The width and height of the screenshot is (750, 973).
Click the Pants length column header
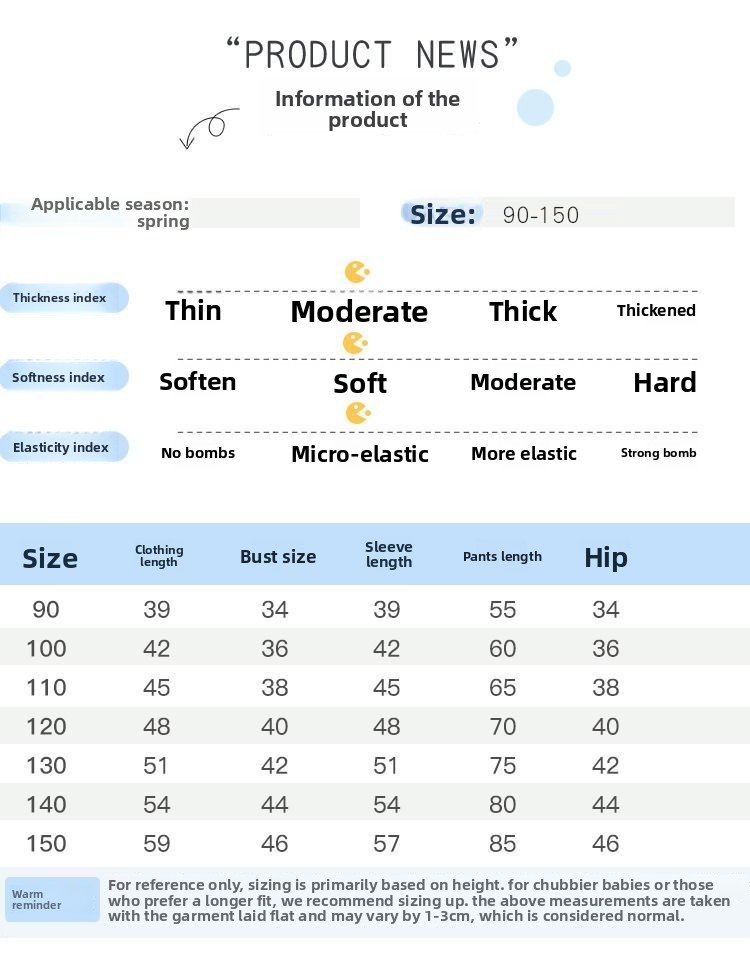pyautogui.click(x=502, y=557)
